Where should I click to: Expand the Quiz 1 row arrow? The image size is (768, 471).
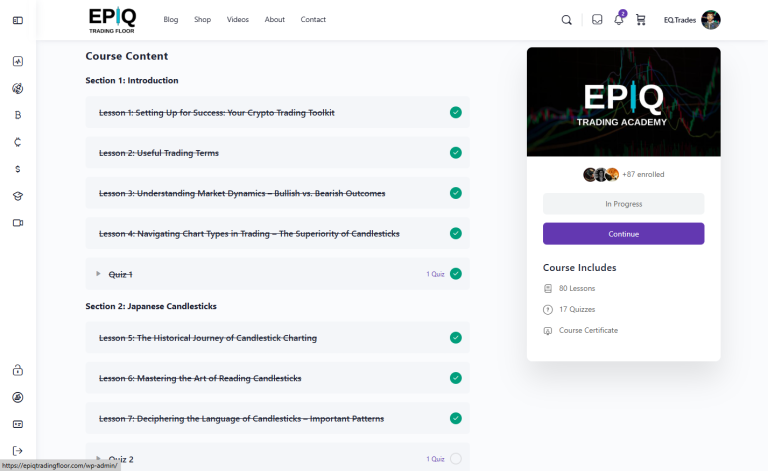98,273
